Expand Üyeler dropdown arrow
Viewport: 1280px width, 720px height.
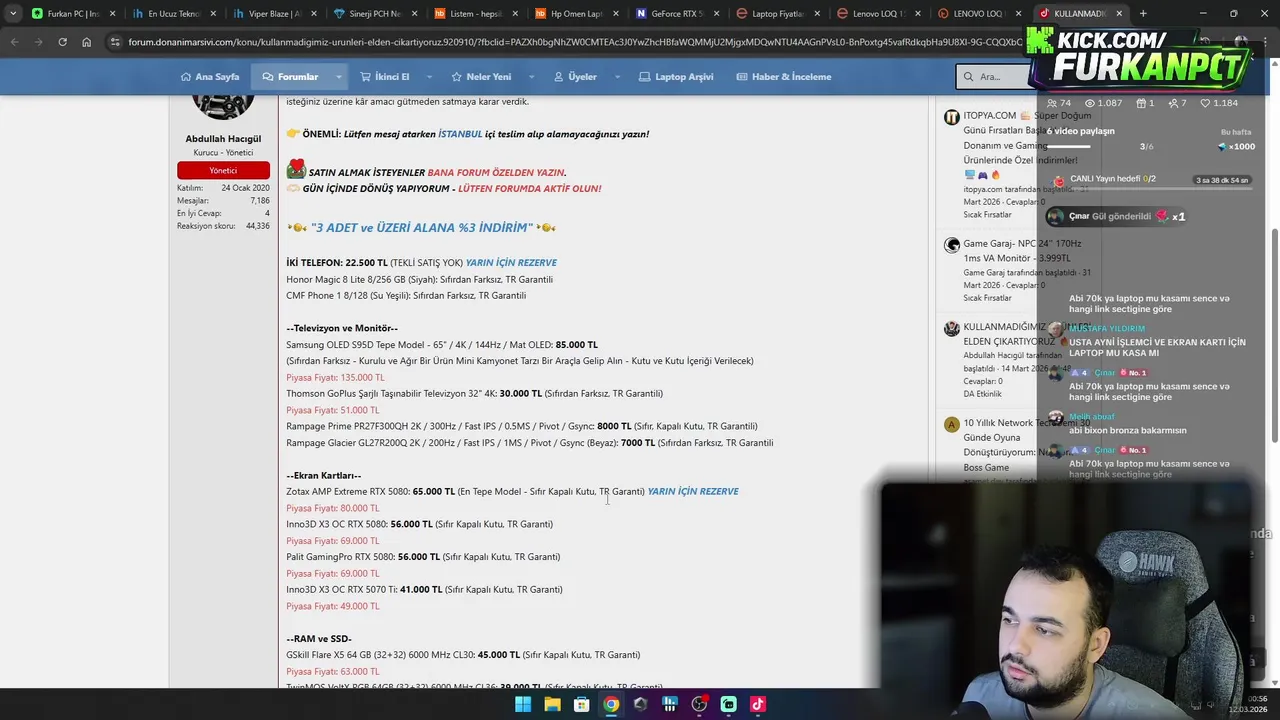(x=616, y=77)
